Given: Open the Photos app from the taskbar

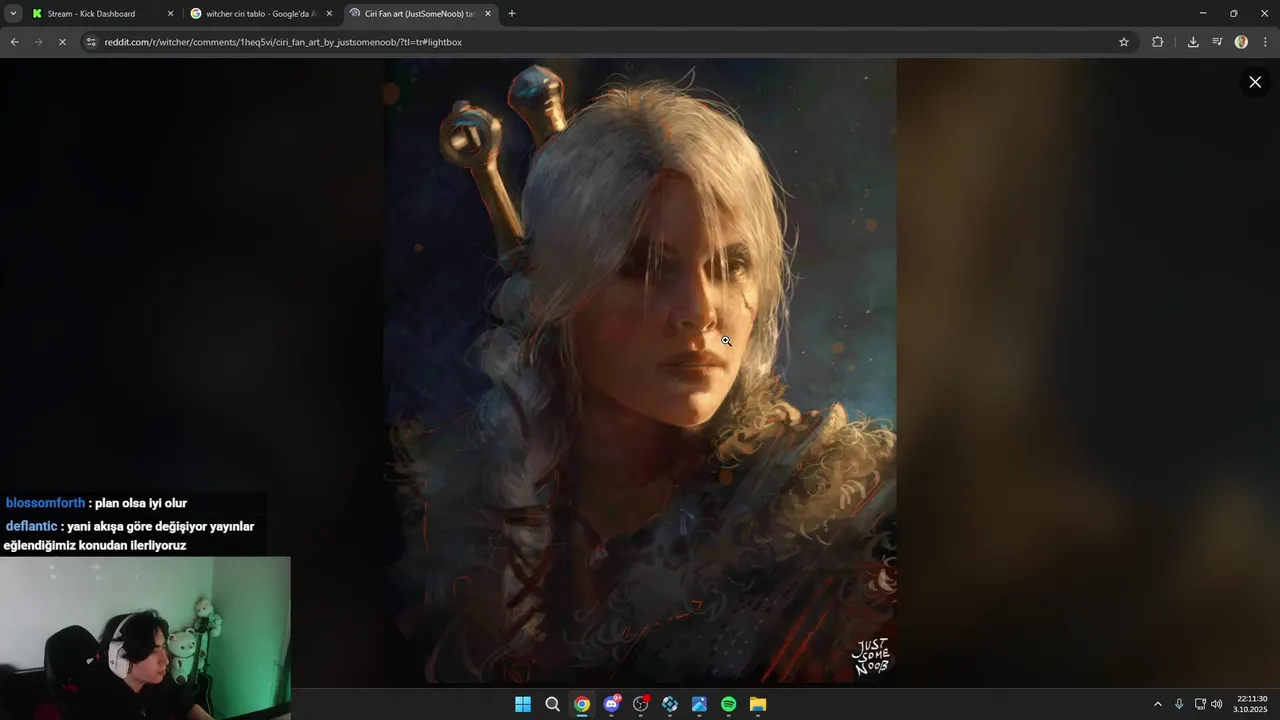Looking at the screenshot, I should click(699, 704).
